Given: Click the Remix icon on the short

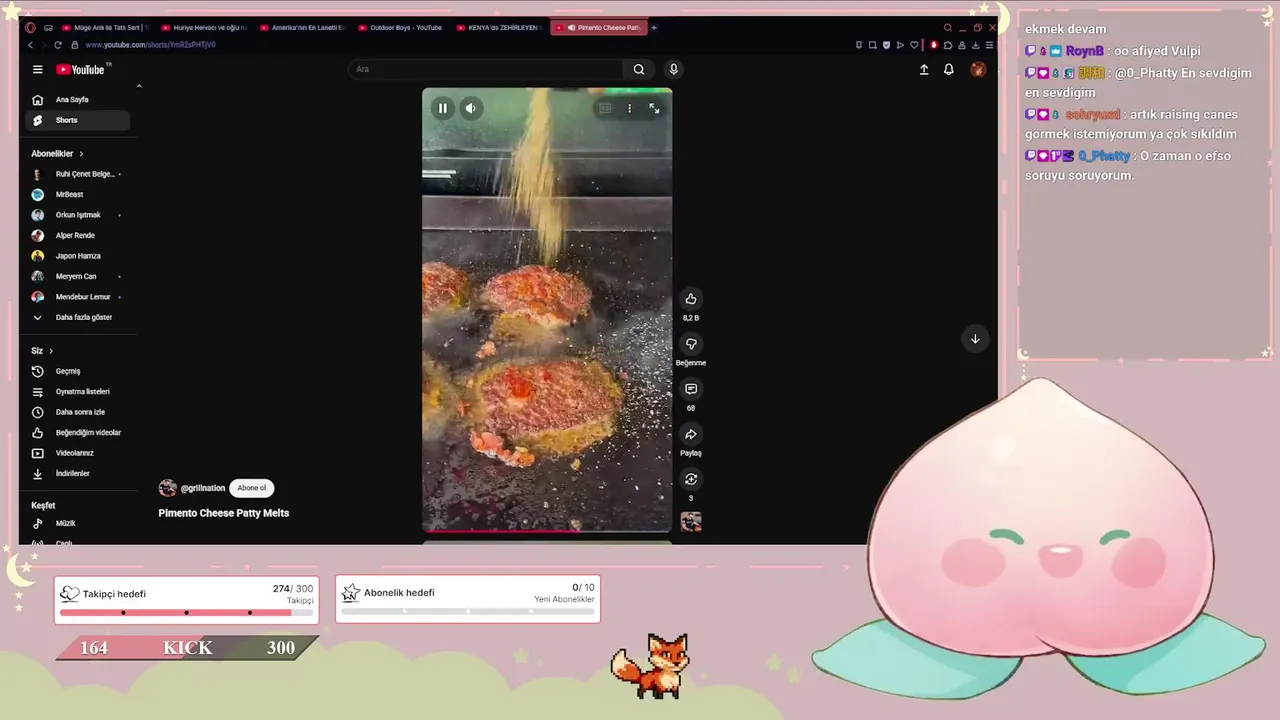Looking at the screenshot, I should coord(691,479).
